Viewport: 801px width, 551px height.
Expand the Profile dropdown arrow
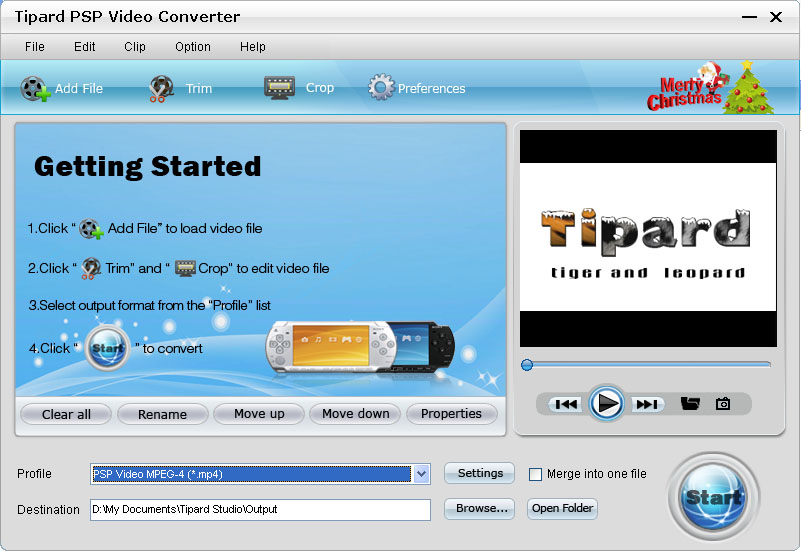click(x=421, y=474)
